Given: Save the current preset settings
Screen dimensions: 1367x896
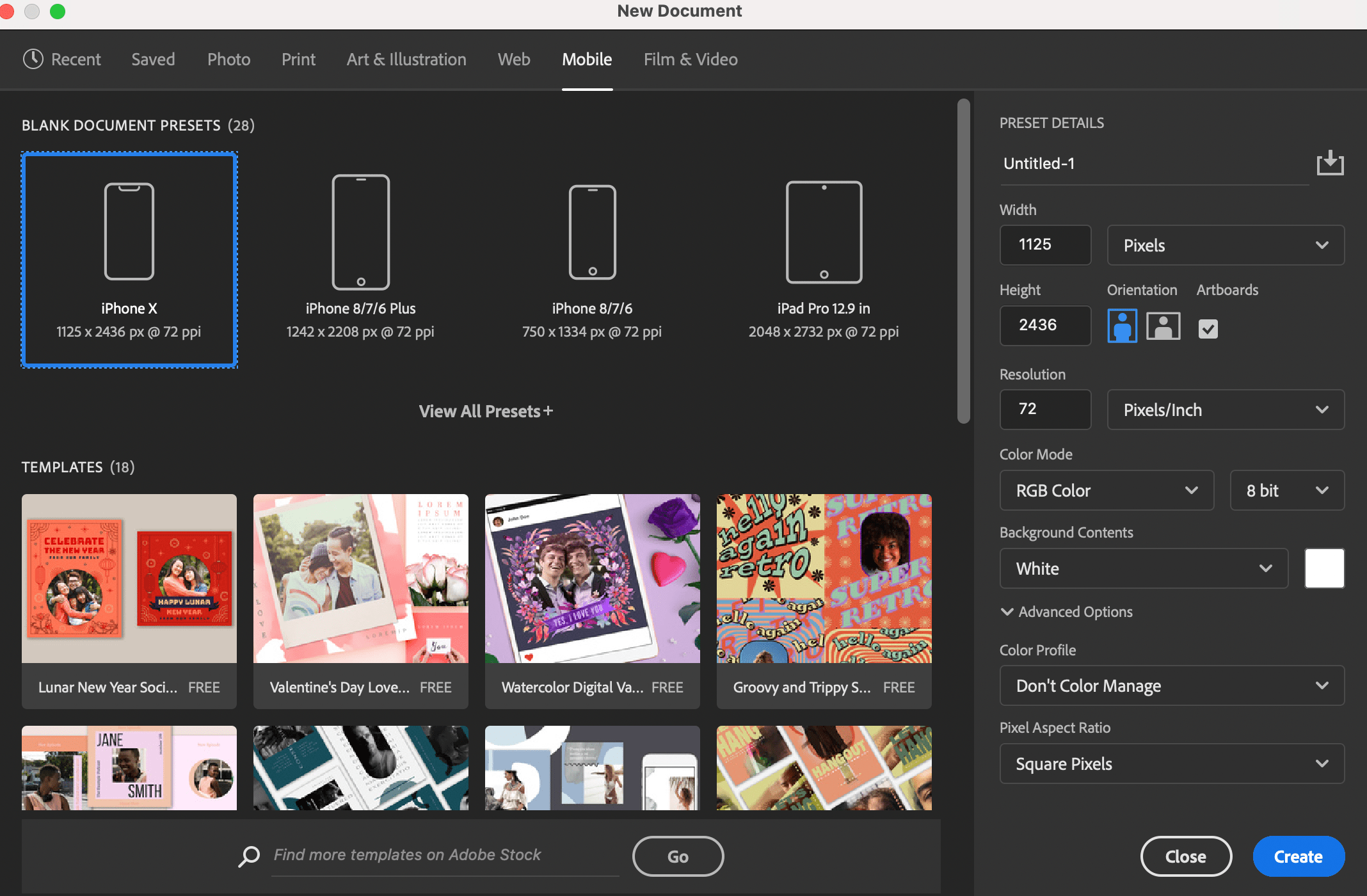Looking at the screenshot, I should pos(1330,163).
